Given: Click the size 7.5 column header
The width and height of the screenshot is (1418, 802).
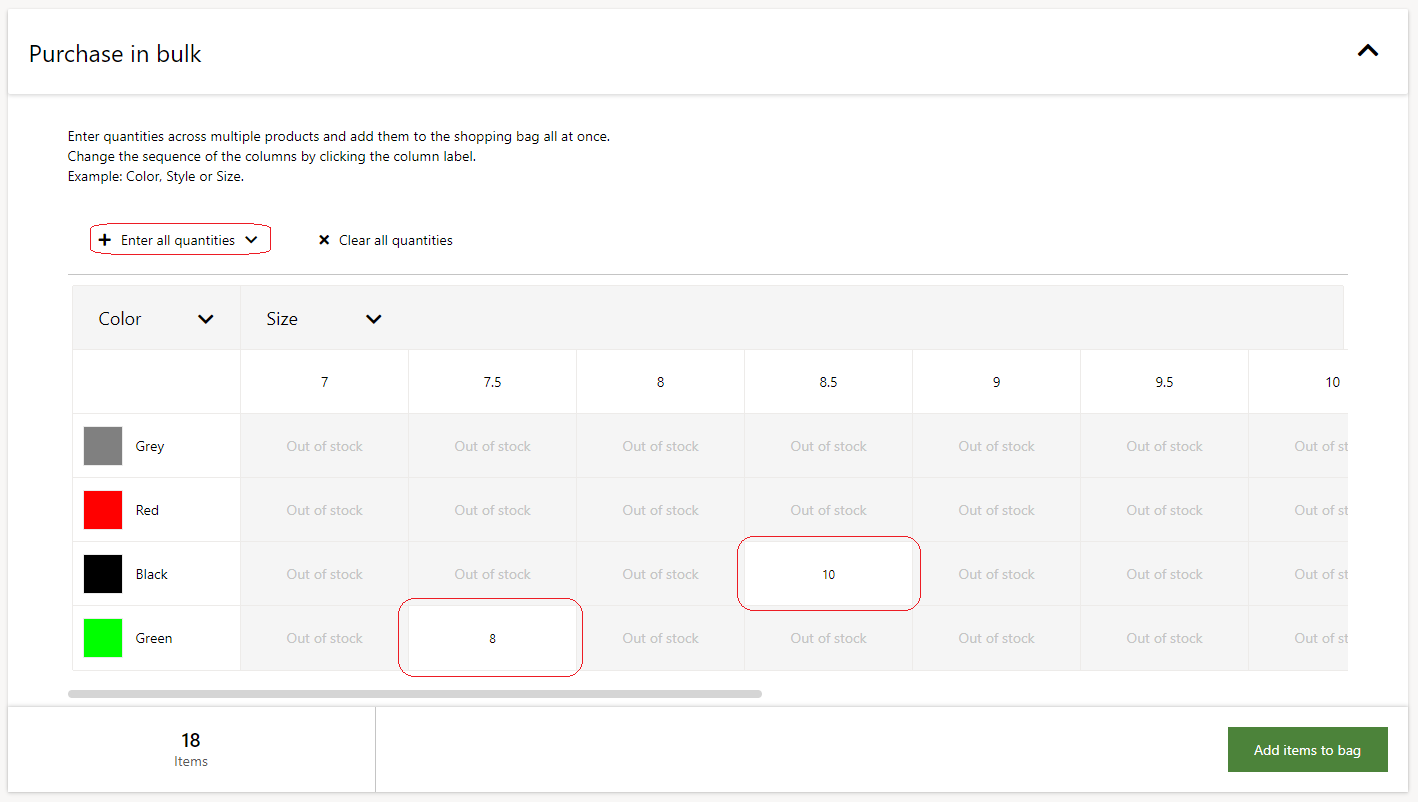Looking at the screenshot, I should pyautogui.click(x=492, y=382).
